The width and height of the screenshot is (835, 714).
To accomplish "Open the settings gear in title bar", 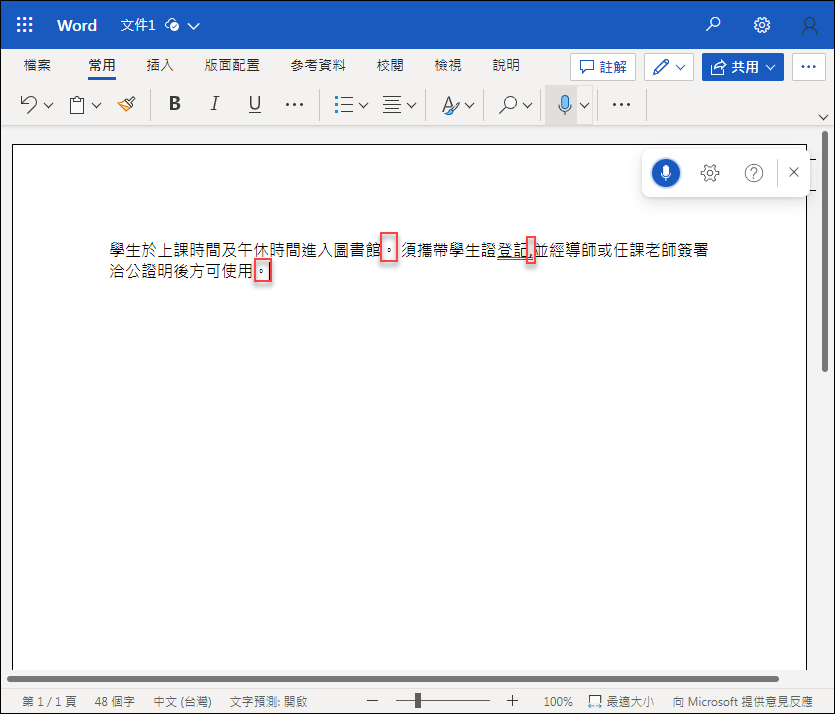I will pyautogui.click(x=762, y=25).
